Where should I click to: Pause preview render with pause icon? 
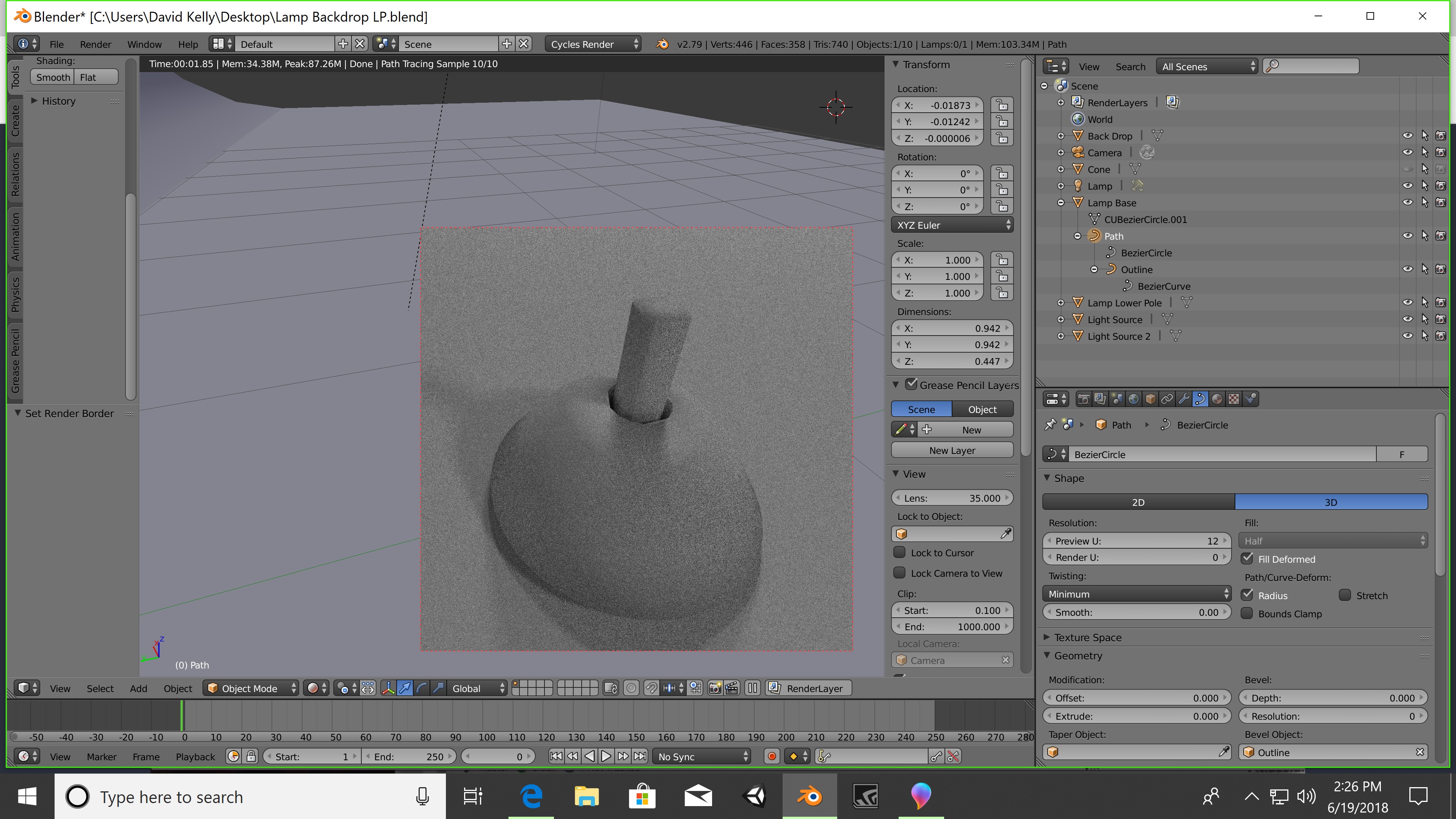[752, 688]
